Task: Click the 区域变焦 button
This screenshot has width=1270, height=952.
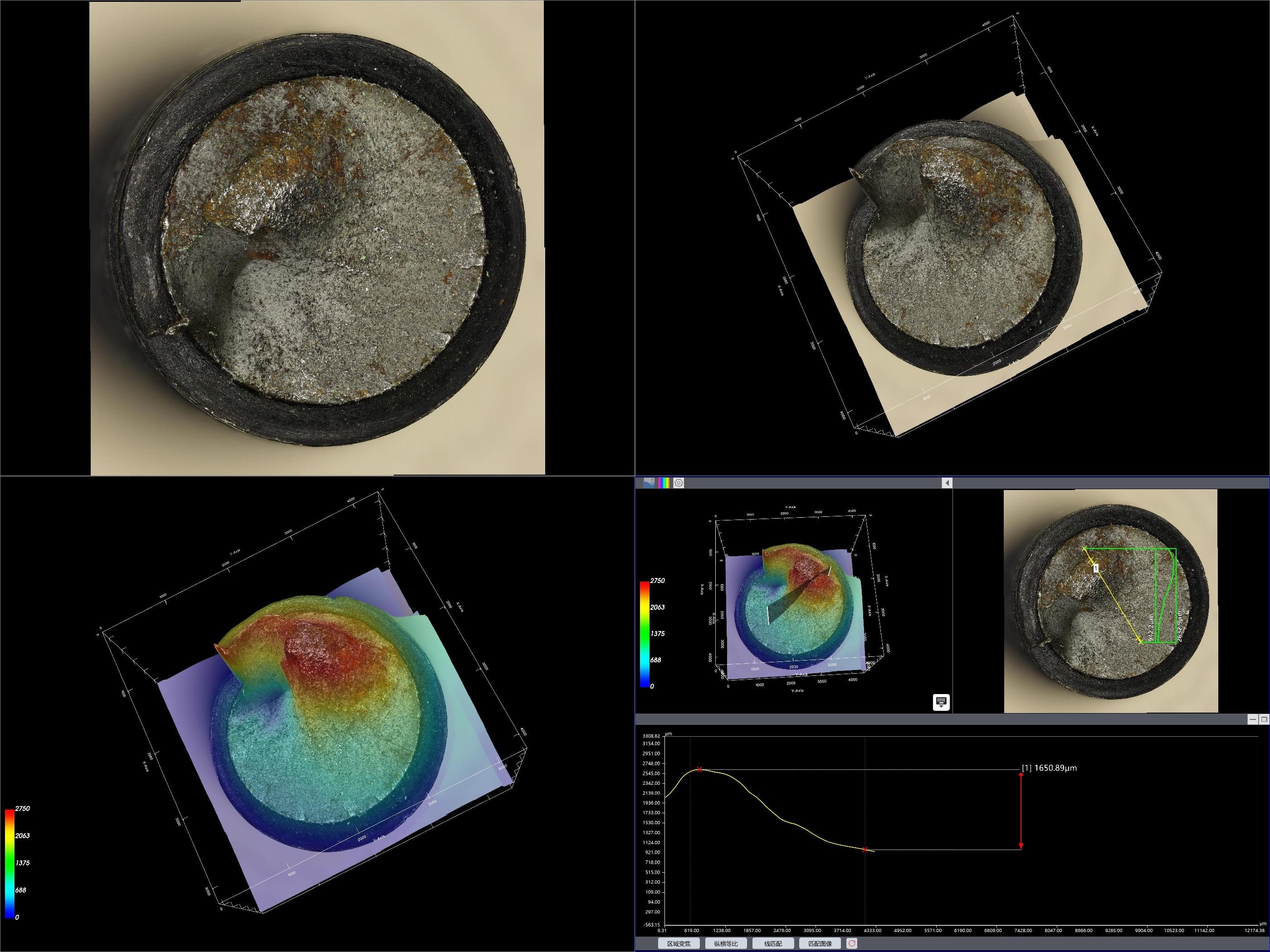Action: point(679,943)
